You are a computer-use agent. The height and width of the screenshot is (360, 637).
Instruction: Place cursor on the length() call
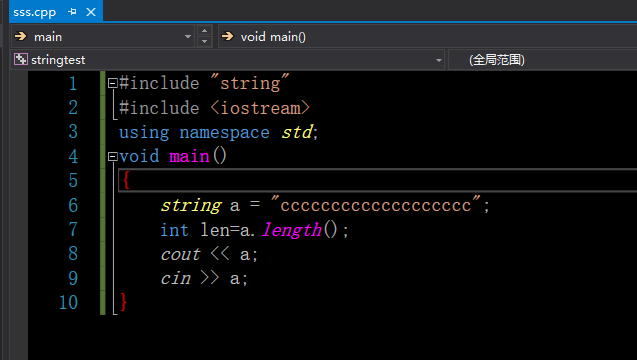[x=299, y=230]
